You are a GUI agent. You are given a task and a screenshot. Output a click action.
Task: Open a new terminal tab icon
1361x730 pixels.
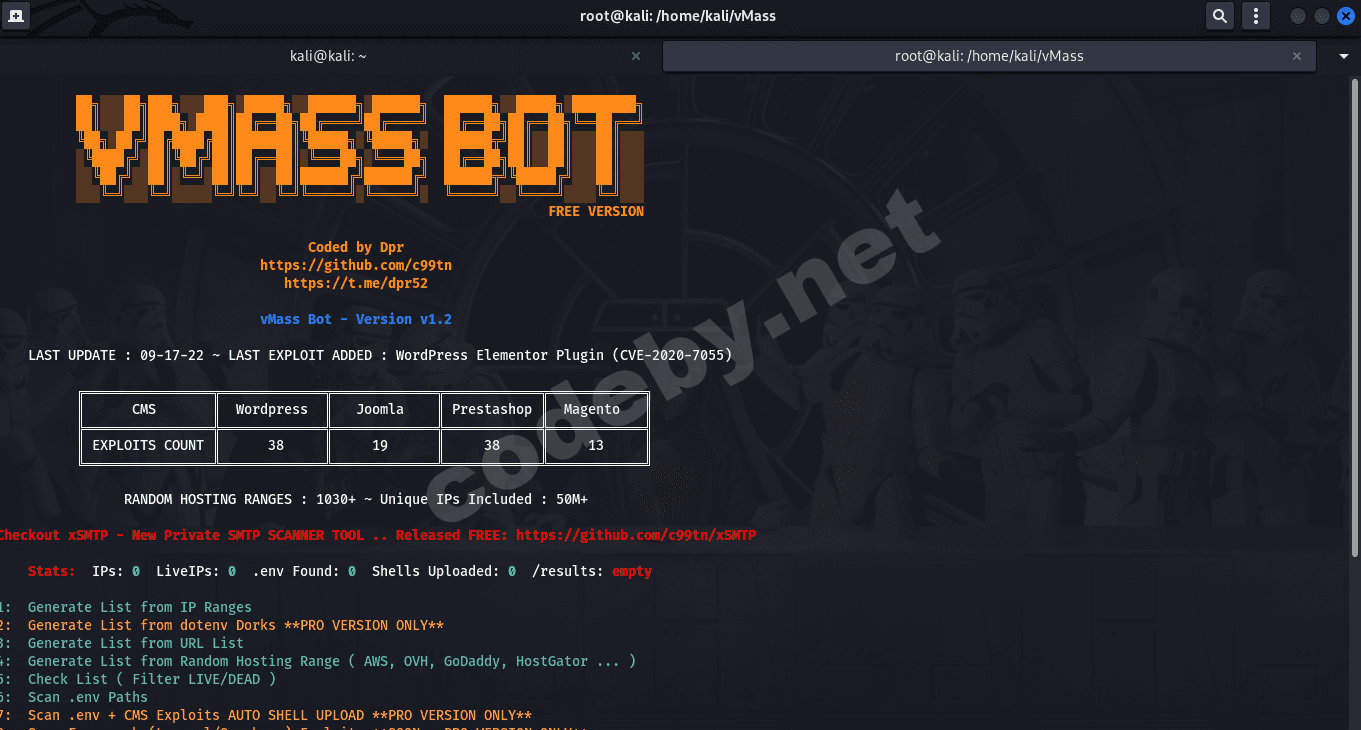[x=18, y=16]
